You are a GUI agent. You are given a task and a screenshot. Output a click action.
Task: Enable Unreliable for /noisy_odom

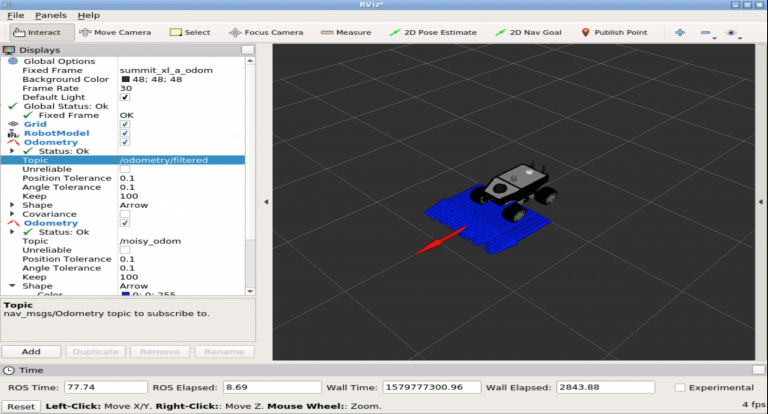coord(125,250)
